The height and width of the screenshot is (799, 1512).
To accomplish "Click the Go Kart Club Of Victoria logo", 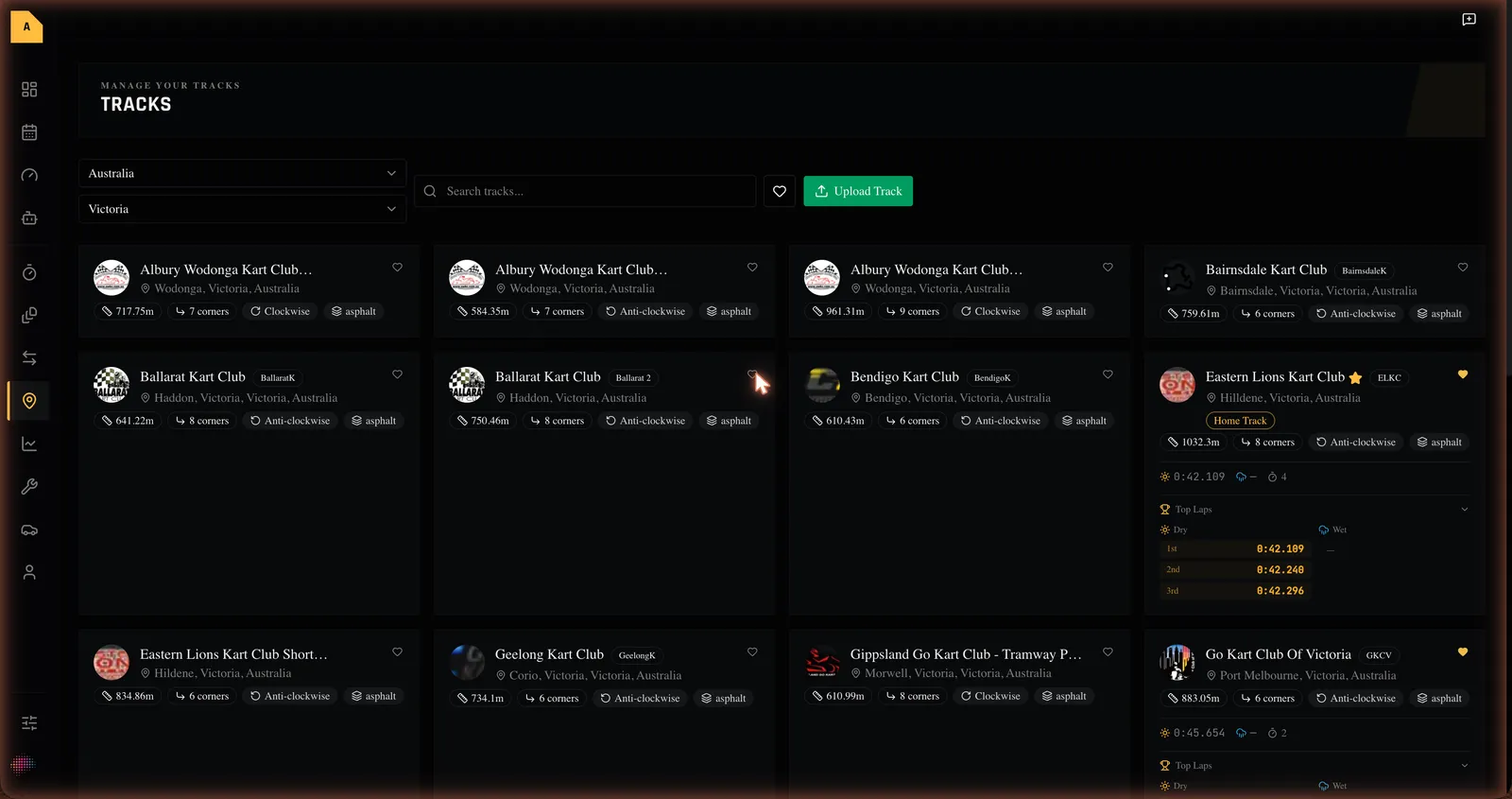I will (1177, 662).
